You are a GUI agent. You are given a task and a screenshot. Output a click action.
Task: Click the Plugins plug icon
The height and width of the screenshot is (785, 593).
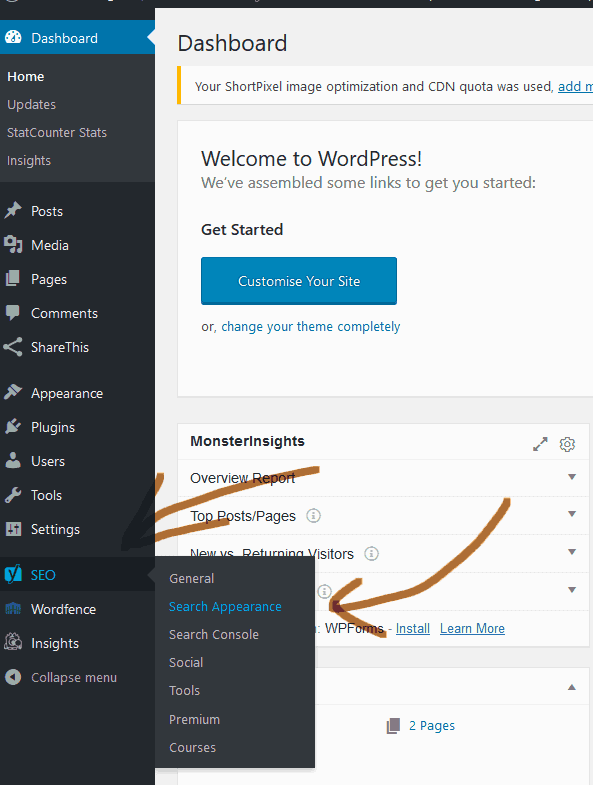(13, 427)
